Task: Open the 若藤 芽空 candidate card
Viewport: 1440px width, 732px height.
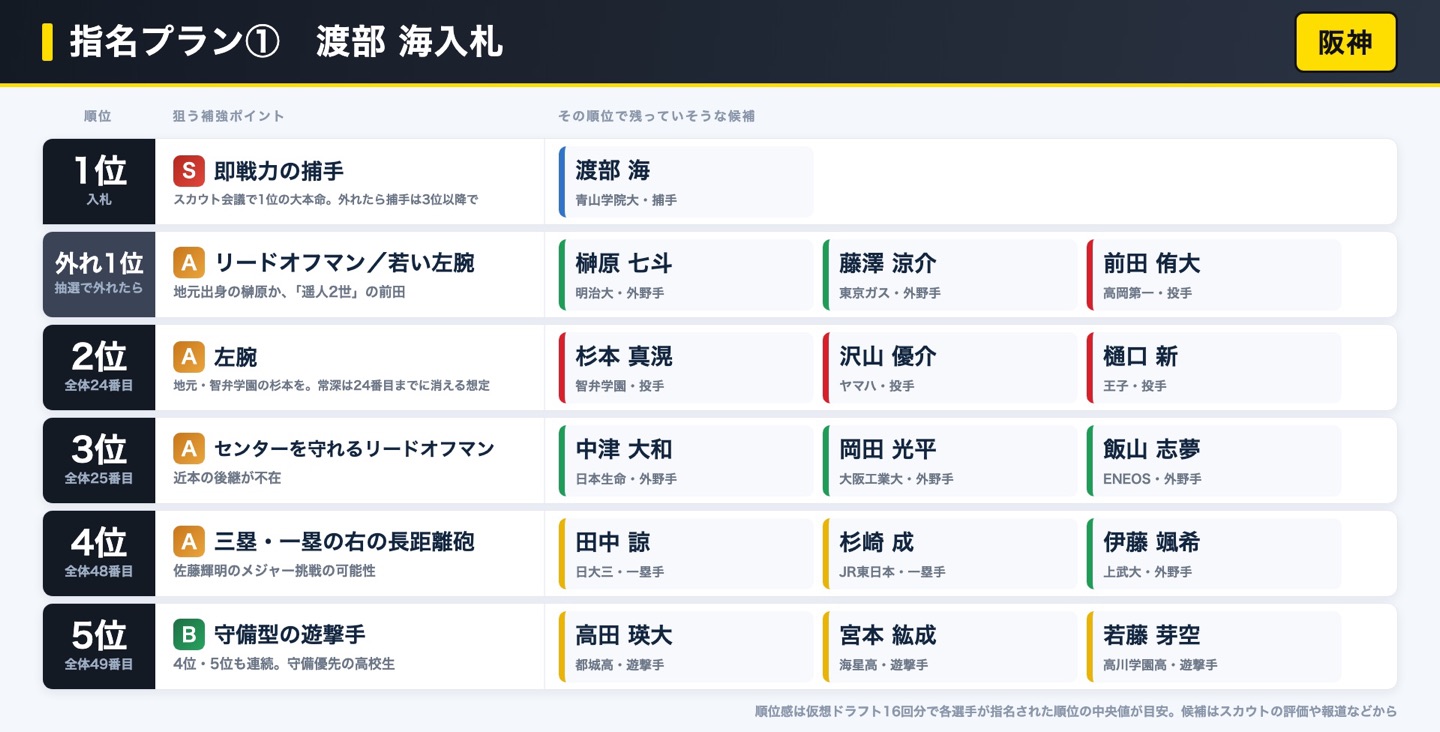Action: pos(1214,647)
